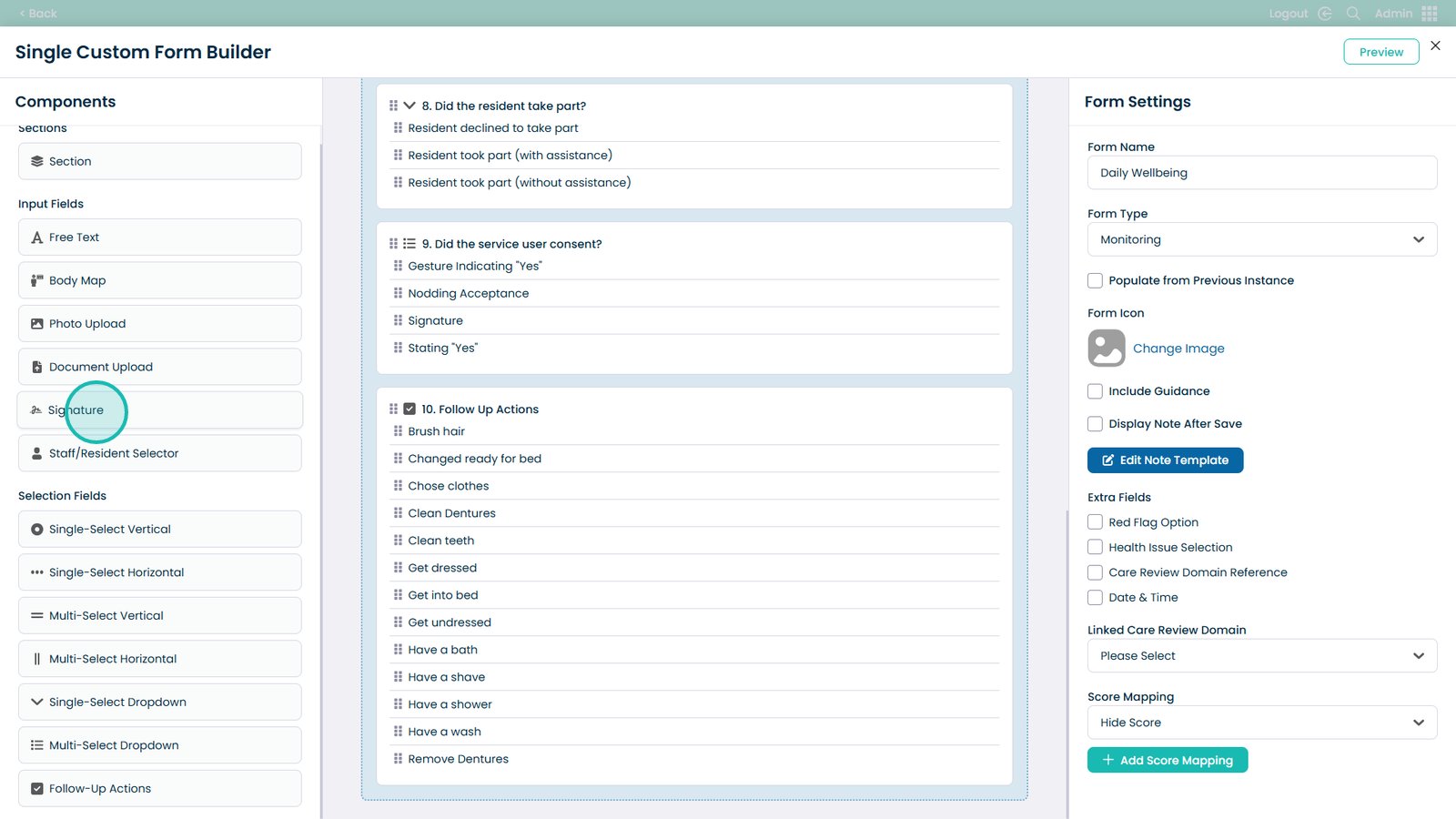Open the Score Mapping dropdown

coord(1262,723)
